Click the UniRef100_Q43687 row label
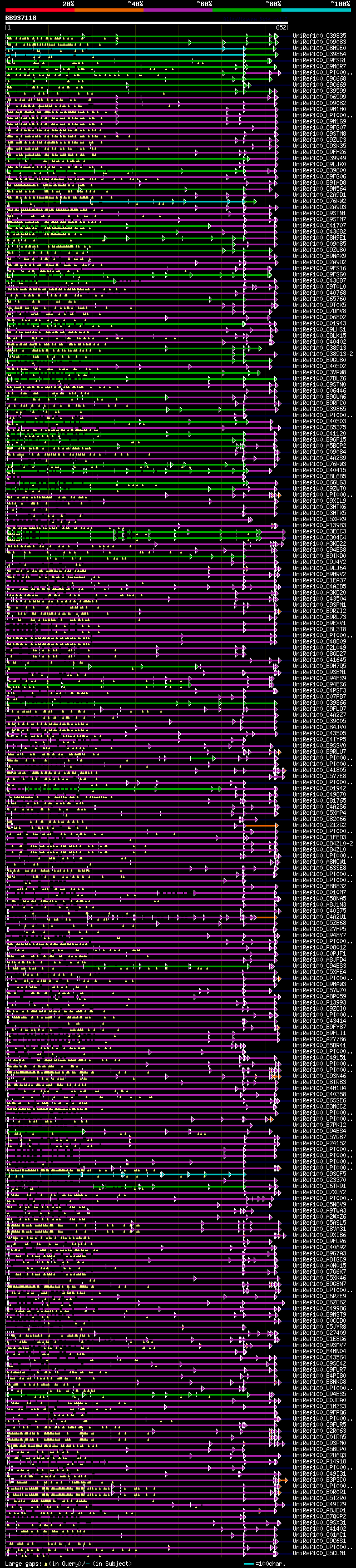This screenshot has width=356, height=1568. point(319,280)
